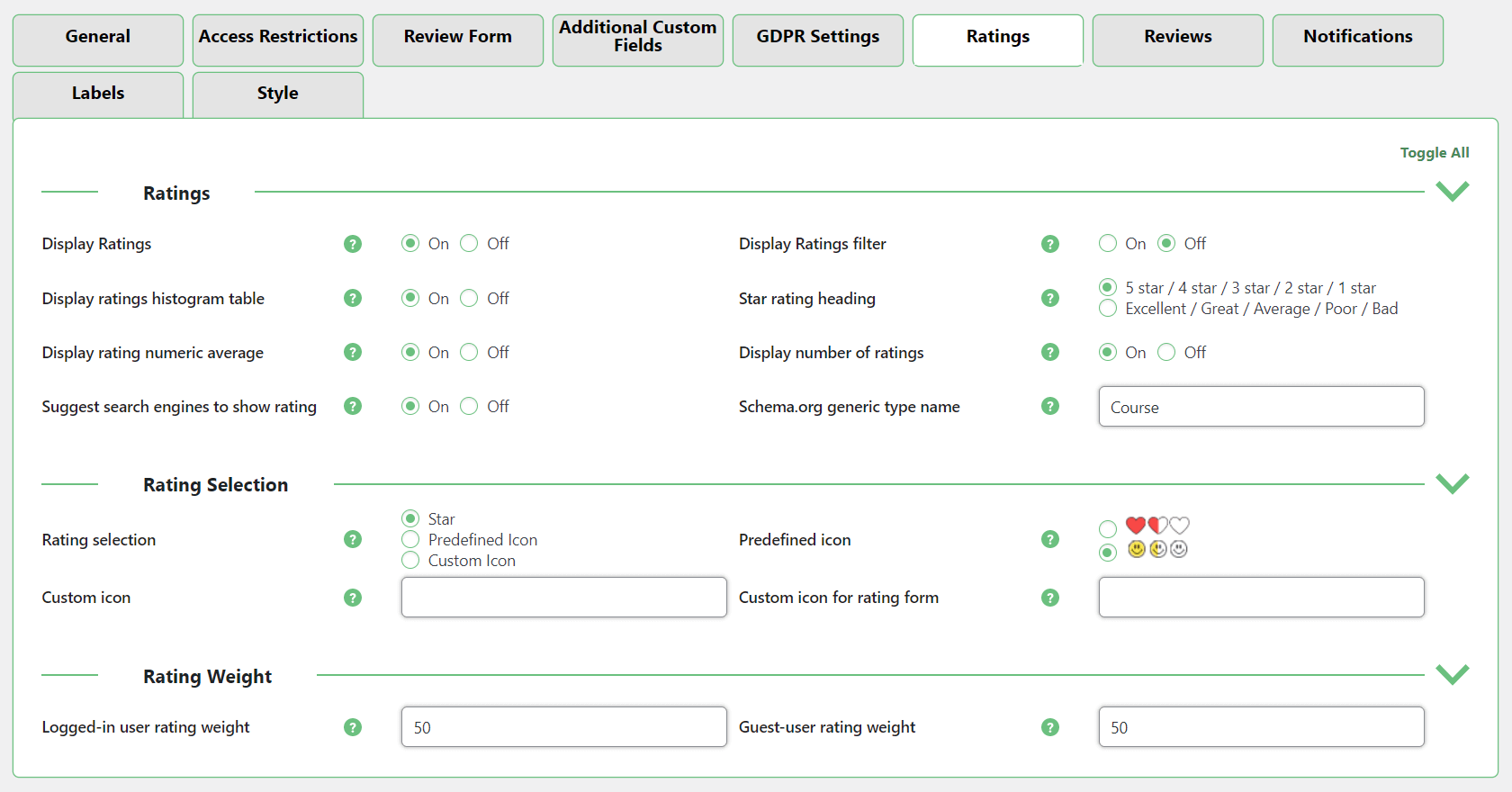Viewport: 1512px width, 792px height.
Task: Turn Display Ratings filter On
Action: 1108,244
